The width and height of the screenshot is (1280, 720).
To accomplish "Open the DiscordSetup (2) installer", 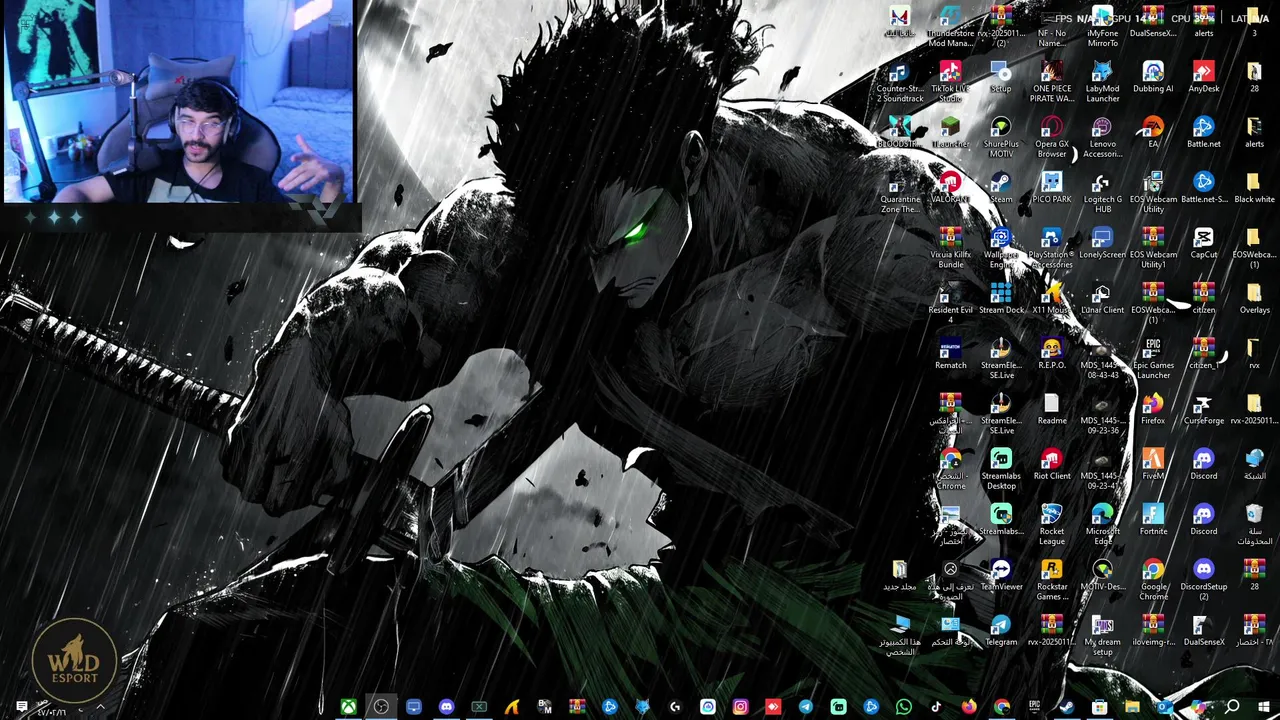I will [x=1204, y=580].
